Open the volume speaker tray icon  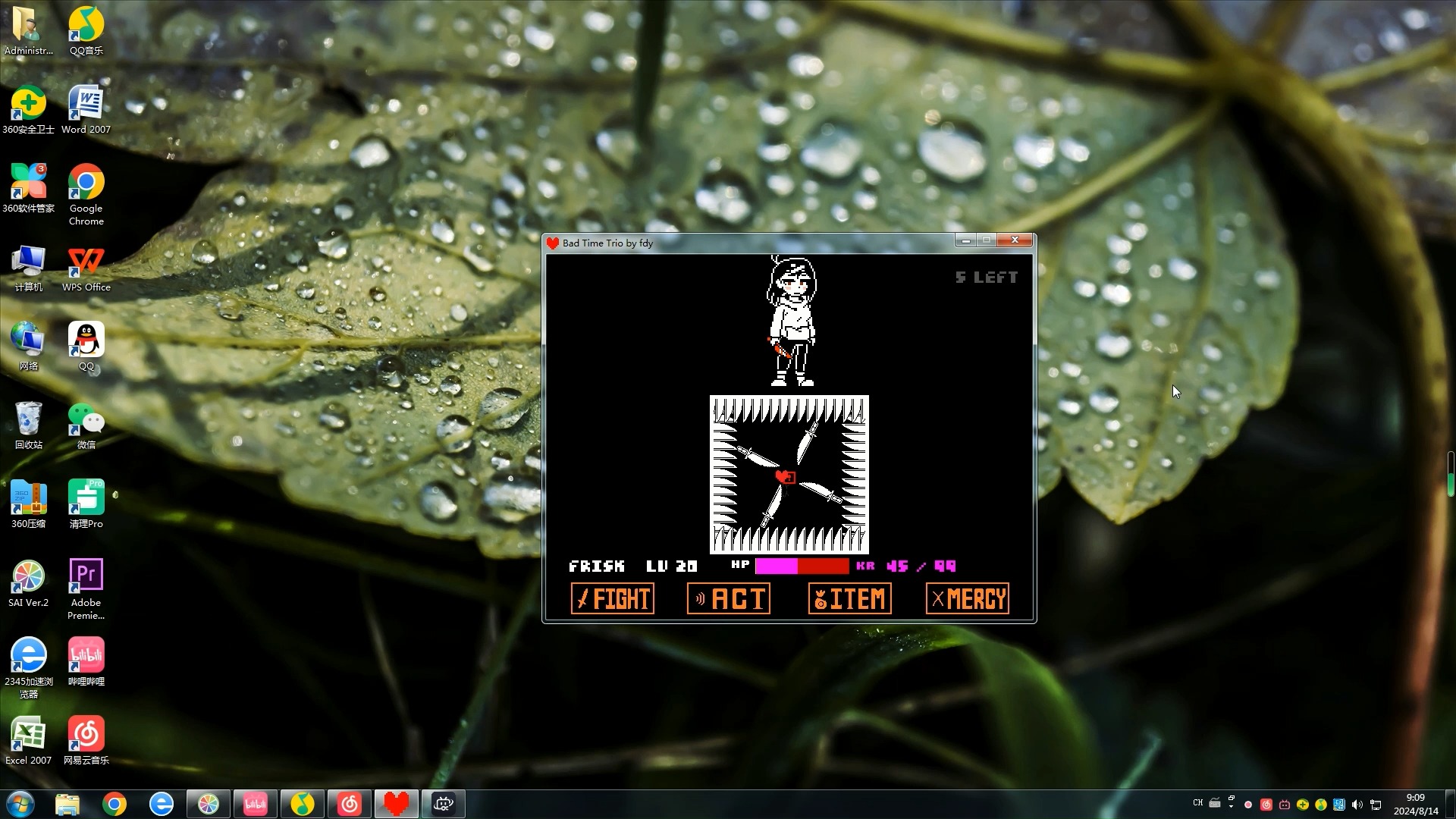[x=1357, y=805]
